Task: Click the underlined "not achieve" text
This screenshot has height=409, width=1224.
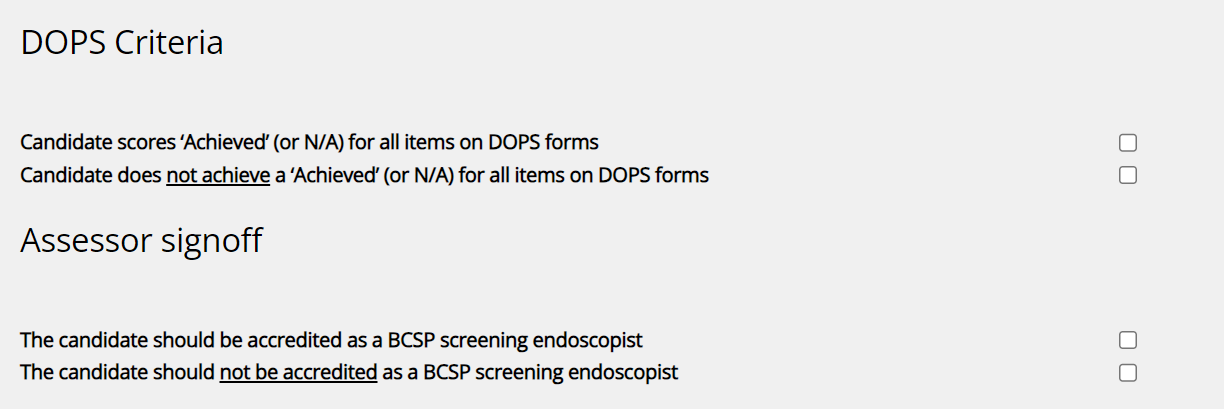Action: tap(218, 175)
